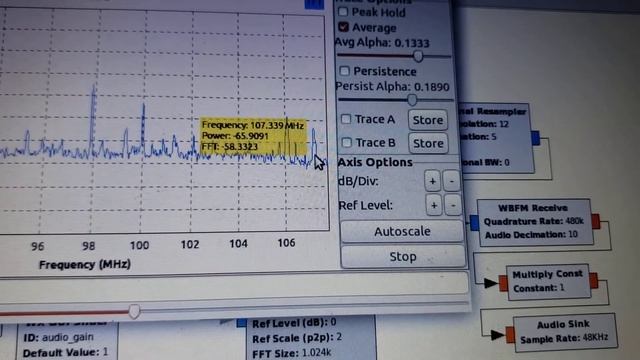This screenshot has height=360, width=640.
Task: Toggle the Trace A checkbox
Action: (346, 119)
